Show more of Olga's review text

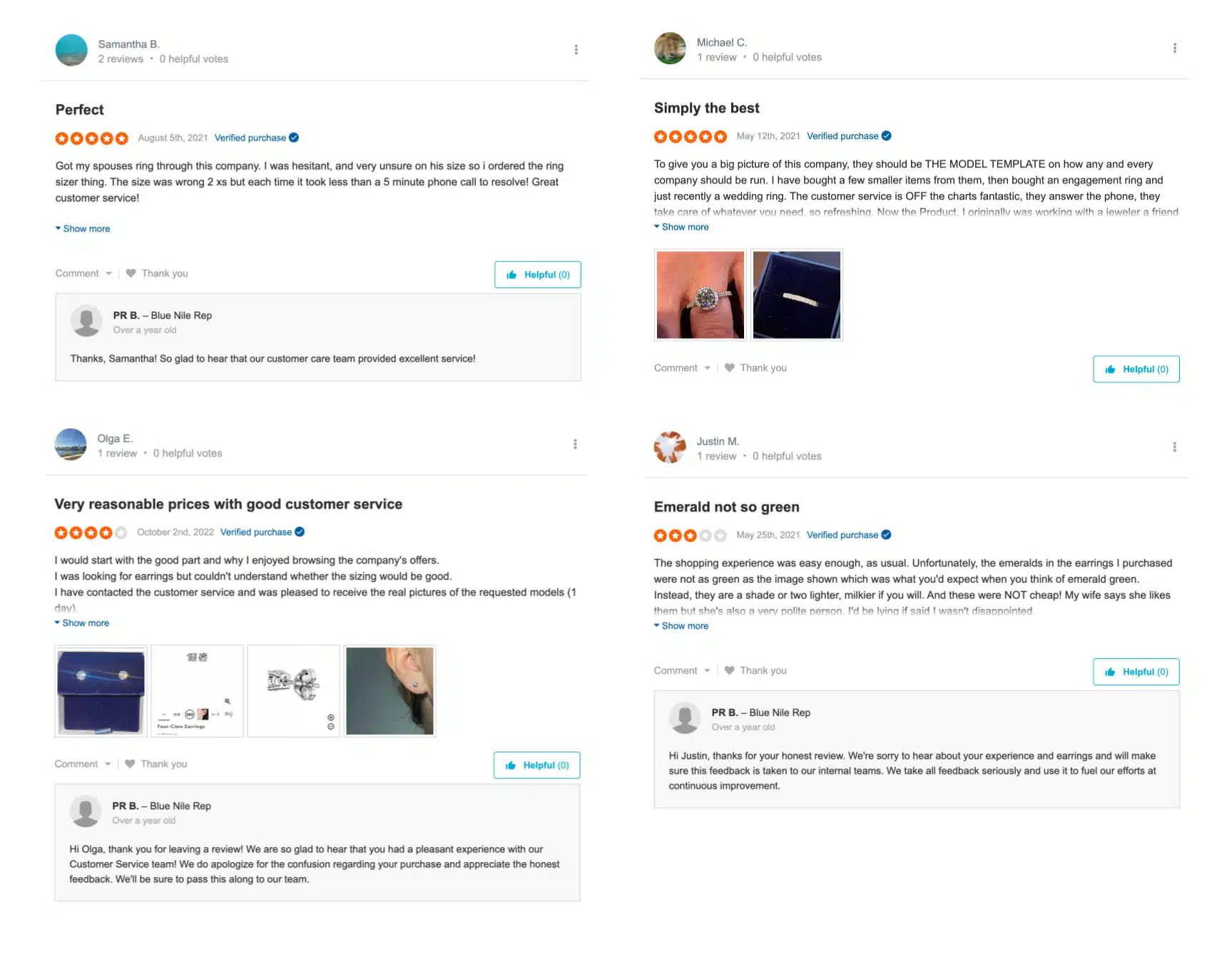85,622
